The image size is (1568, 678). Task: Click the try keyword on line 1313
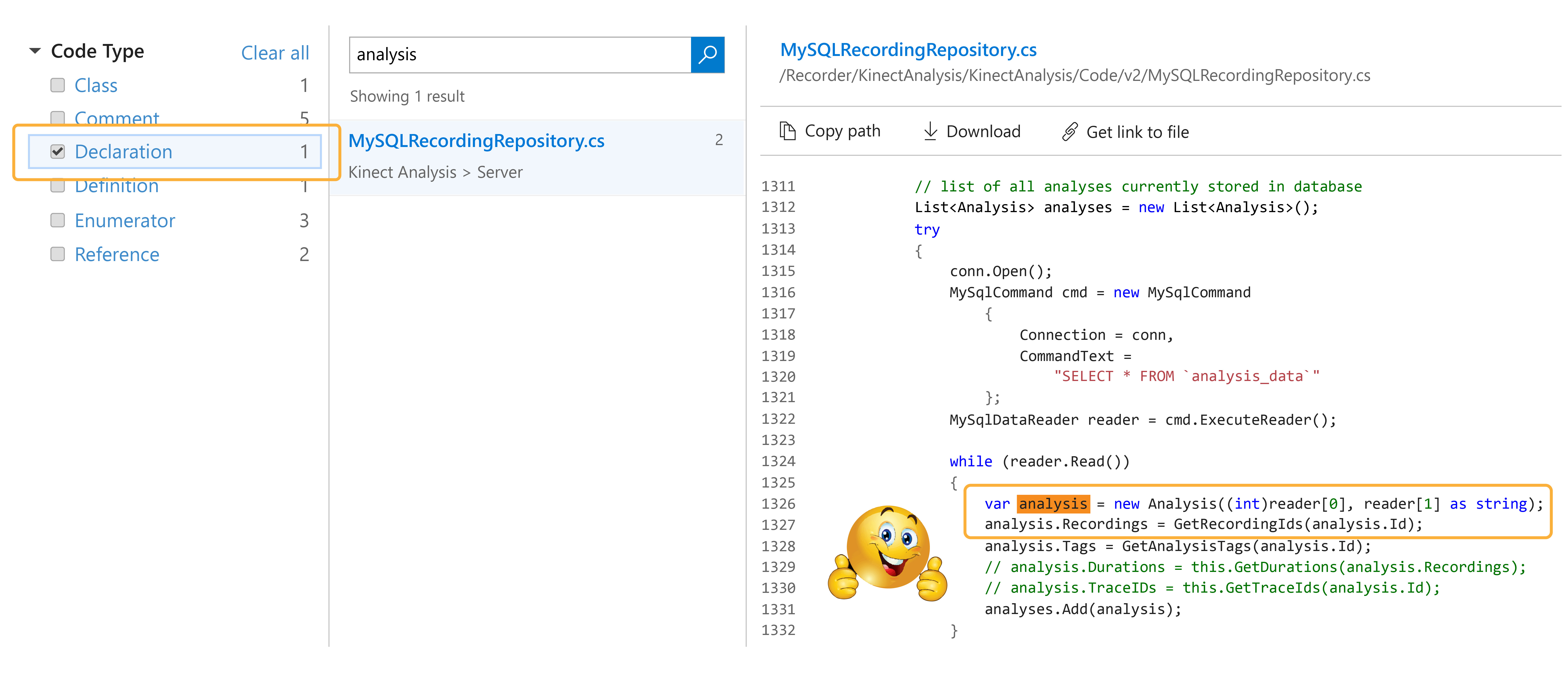tap(927, 230)
